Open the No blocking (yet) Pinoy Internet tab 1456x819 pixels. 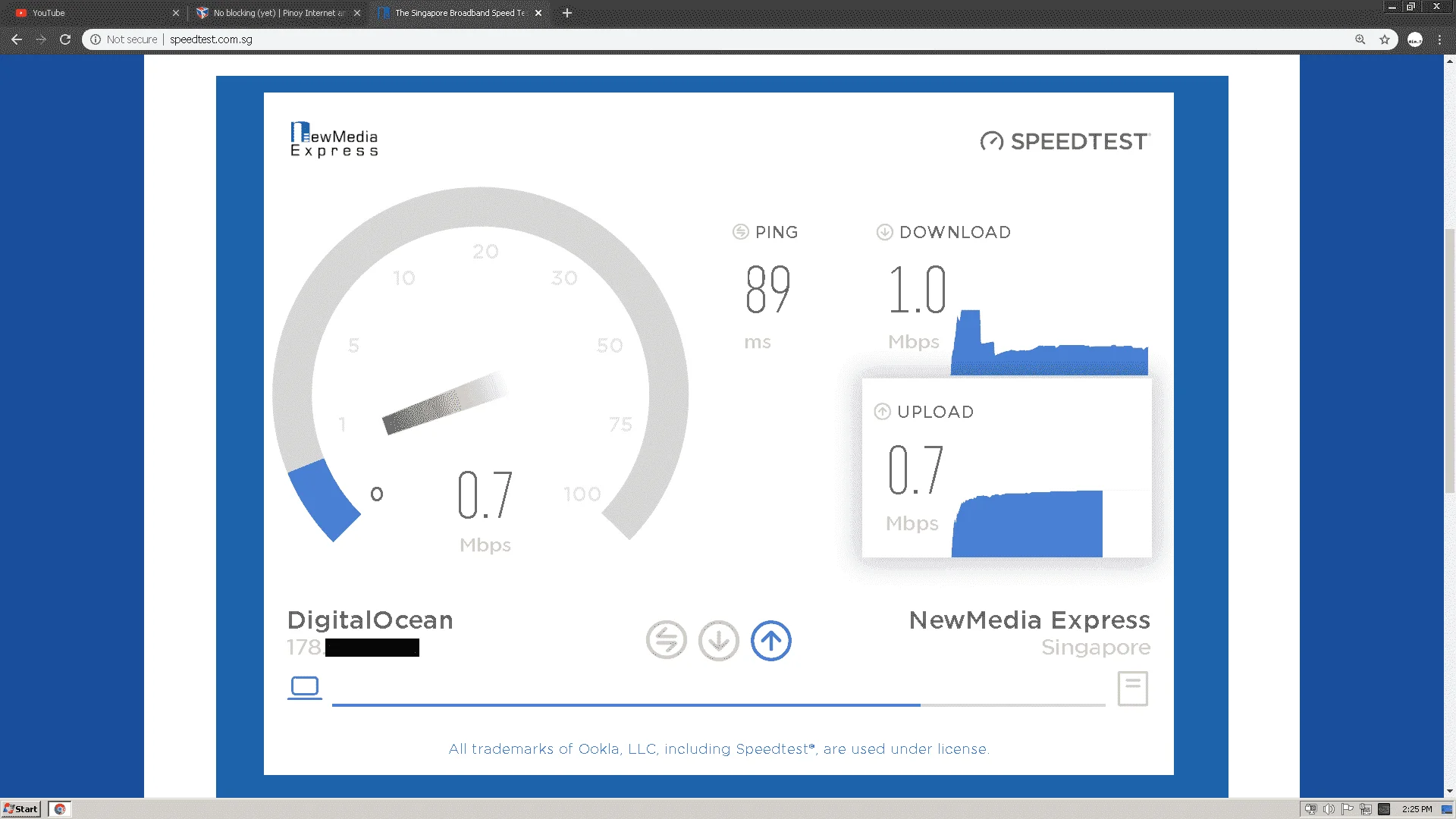tap(277, 13)
